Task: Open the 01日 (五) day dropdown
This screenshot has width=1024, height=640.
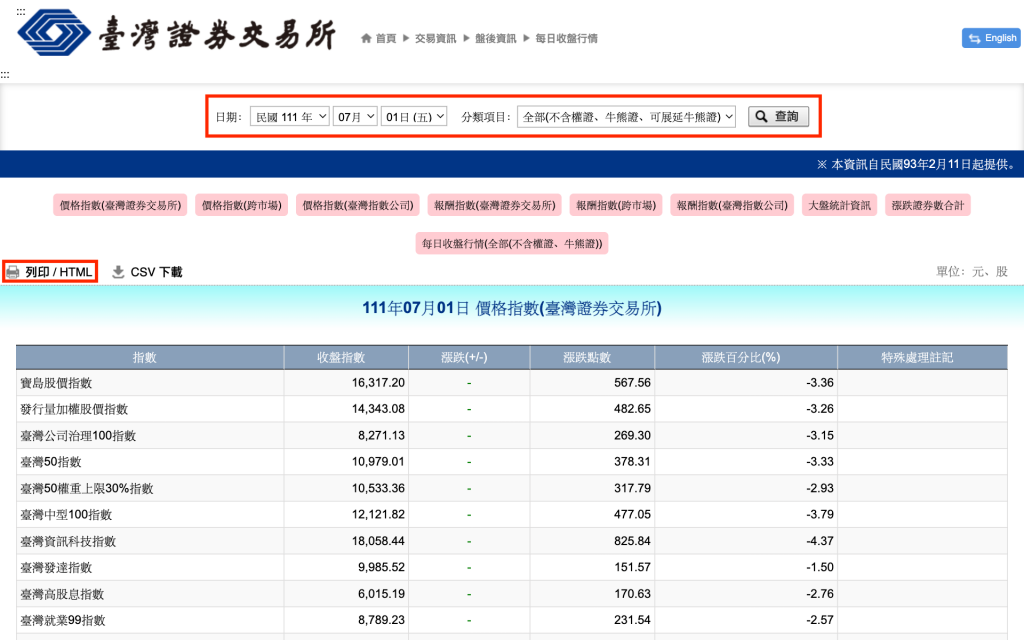Action: click(414, 117)
